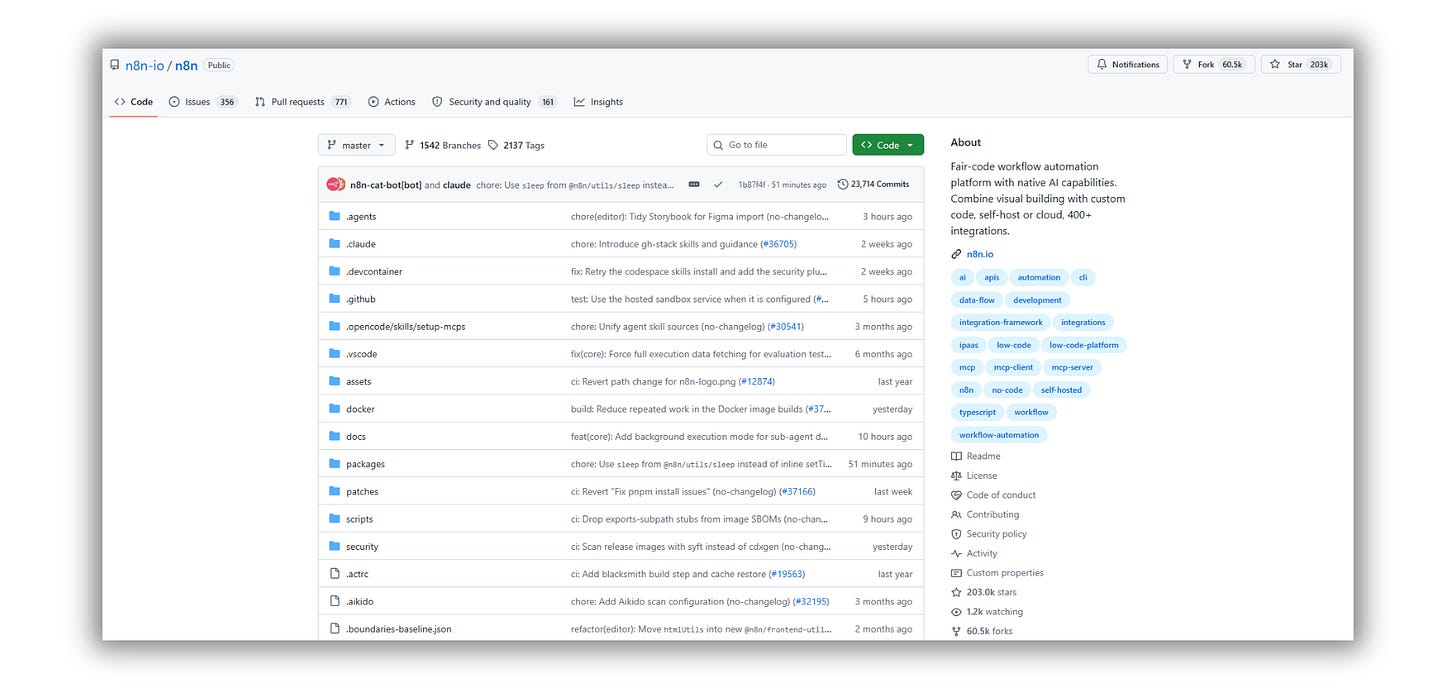1456x689 pixels.
Task: Open the n8n-cat-bot avatar
Action: 336,185
